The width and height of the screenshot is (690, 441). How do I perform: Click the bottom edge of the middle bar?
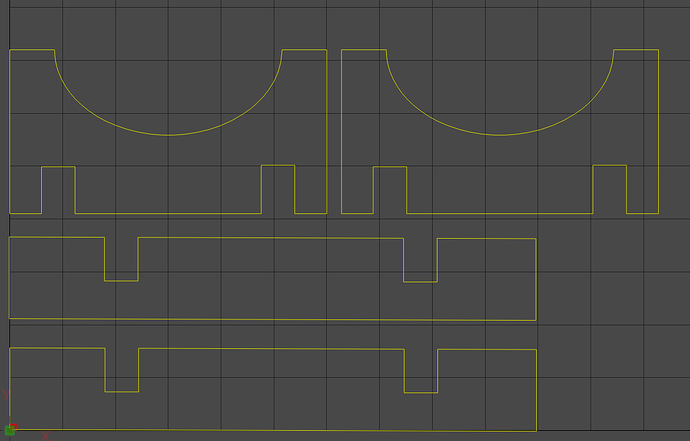270,319
